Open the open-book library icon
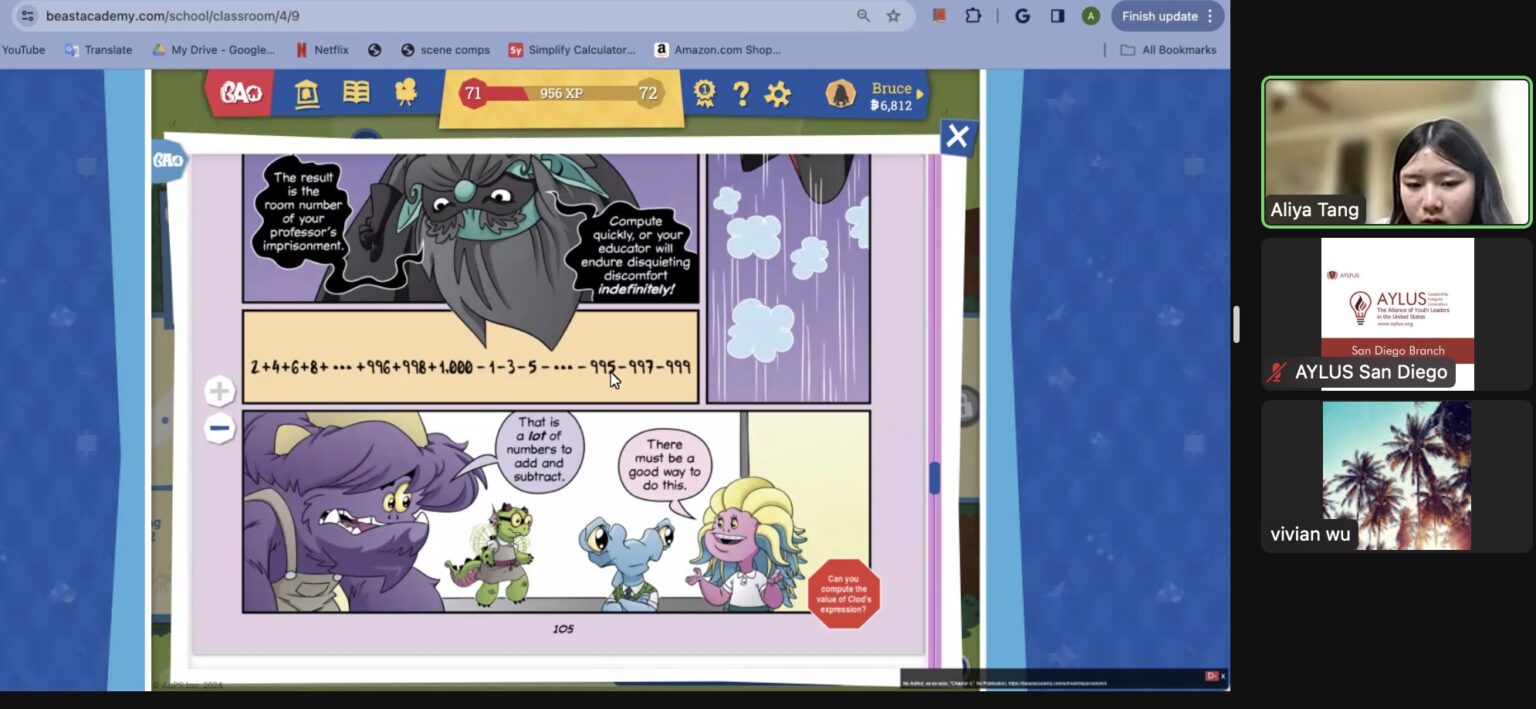The image size is (1536, 709). [356, 93]
